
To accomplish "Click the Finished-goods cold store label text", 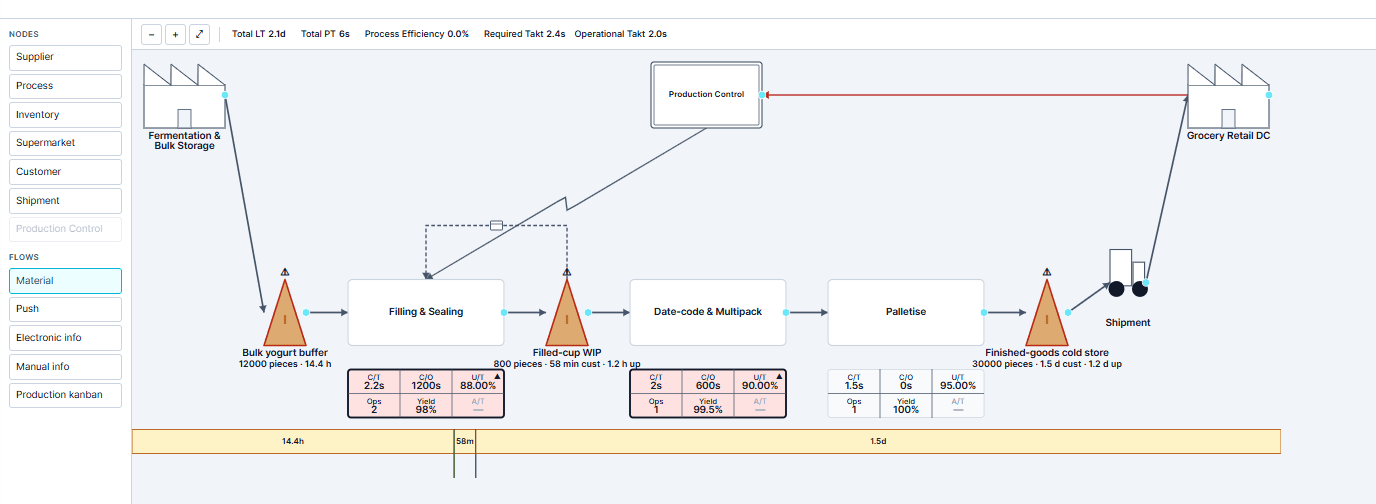I will pos(1047,353).
